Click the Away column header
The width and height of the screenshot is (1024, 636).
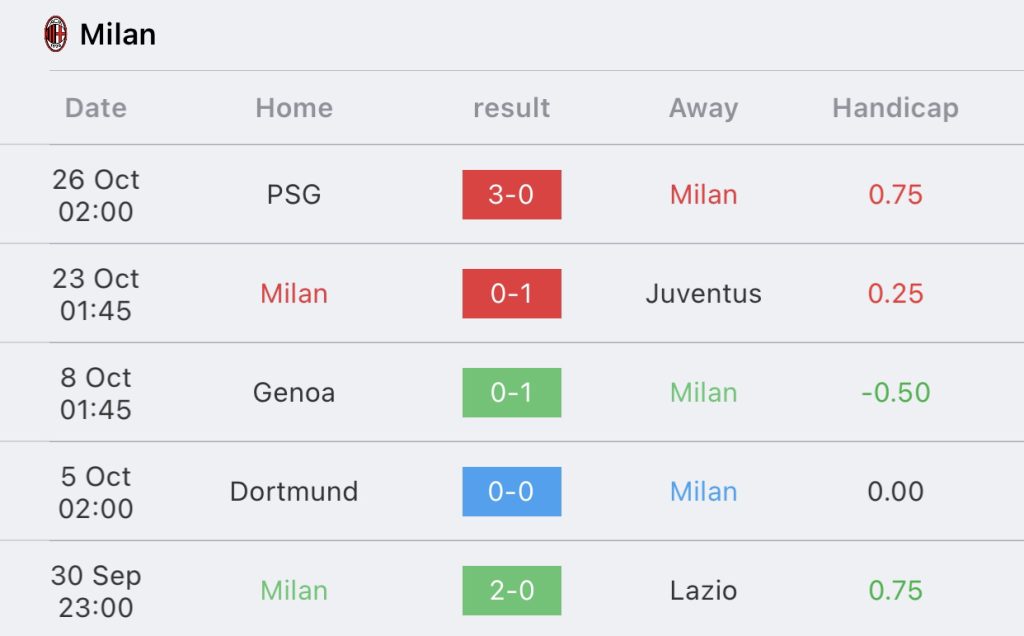point(703,108)
